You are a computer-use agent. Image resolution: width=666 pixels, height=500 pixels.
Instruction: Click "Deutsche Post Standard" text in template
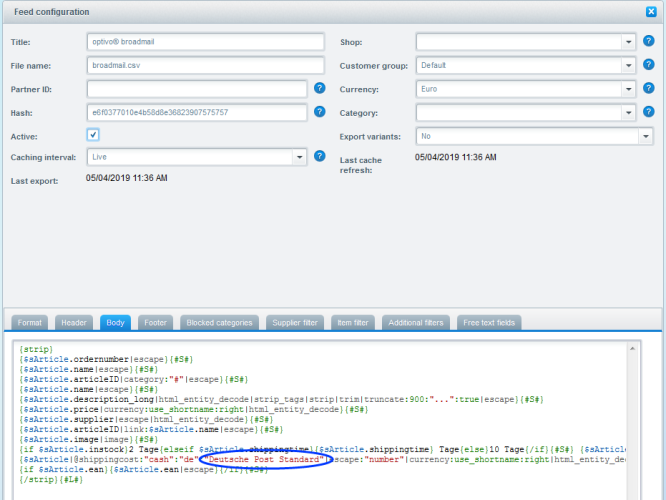pos(264,459)
